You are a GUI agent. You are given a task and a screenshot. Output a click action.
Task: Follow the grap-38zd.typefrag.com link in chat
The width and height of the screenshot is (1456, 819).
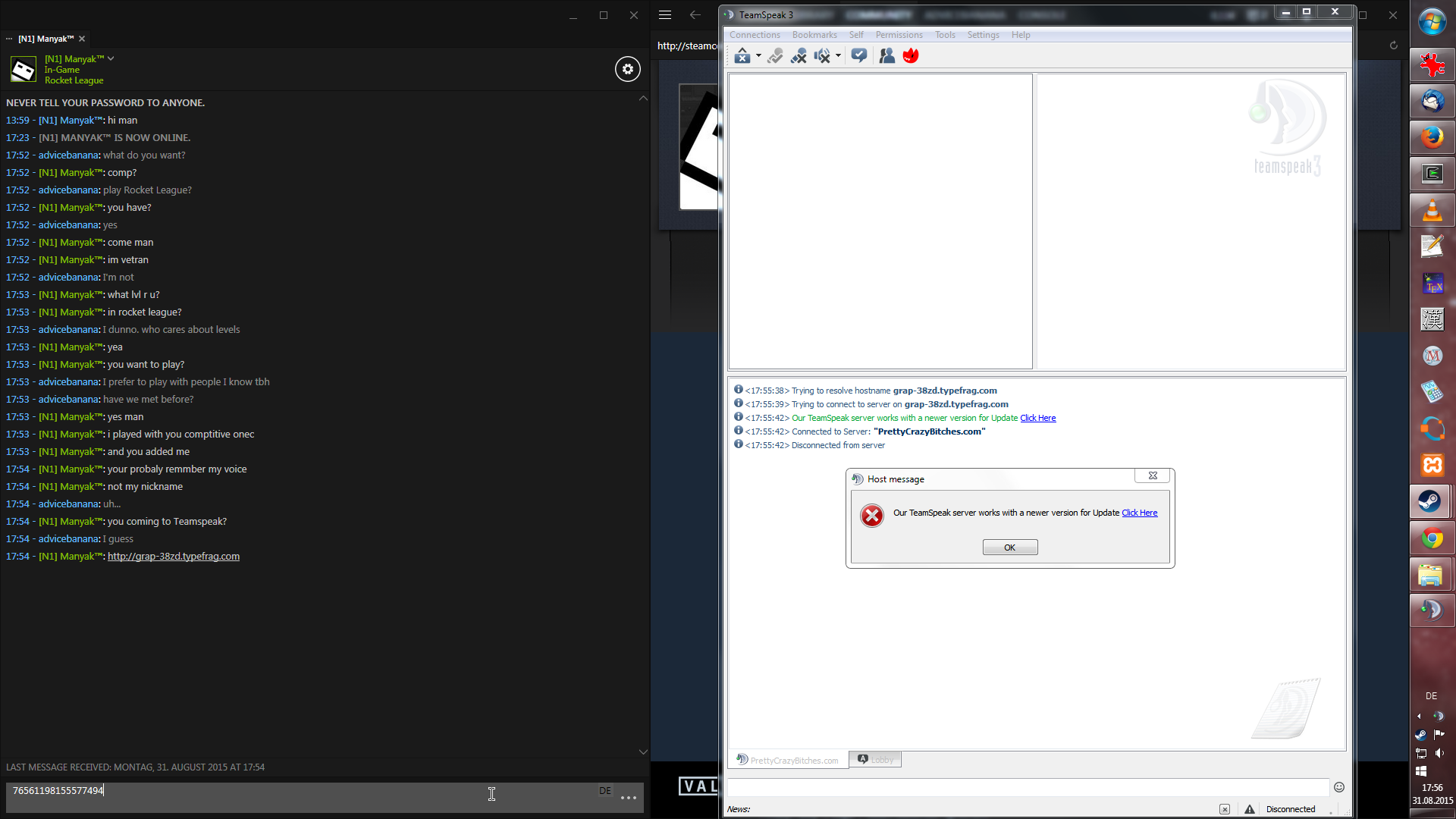click(x=174, y=557)
